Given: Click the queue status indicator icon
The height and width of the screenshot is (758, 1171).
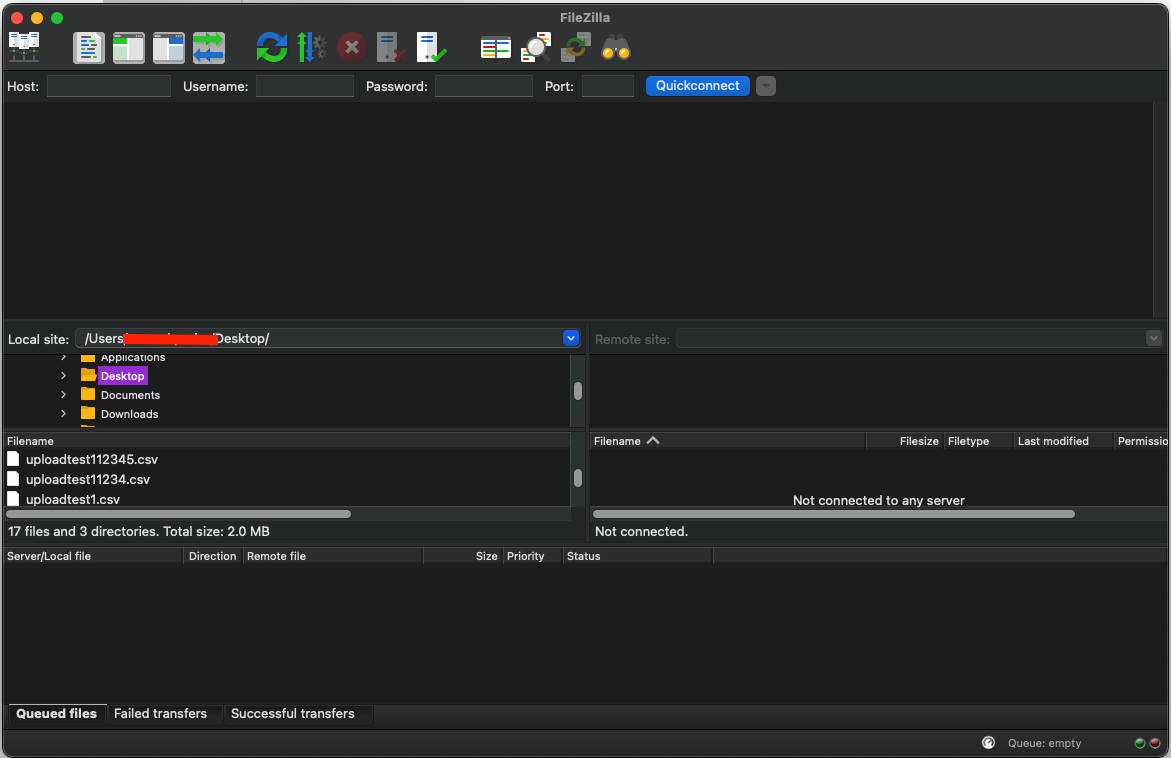Looking at the screenshot, I should (988, 742).
